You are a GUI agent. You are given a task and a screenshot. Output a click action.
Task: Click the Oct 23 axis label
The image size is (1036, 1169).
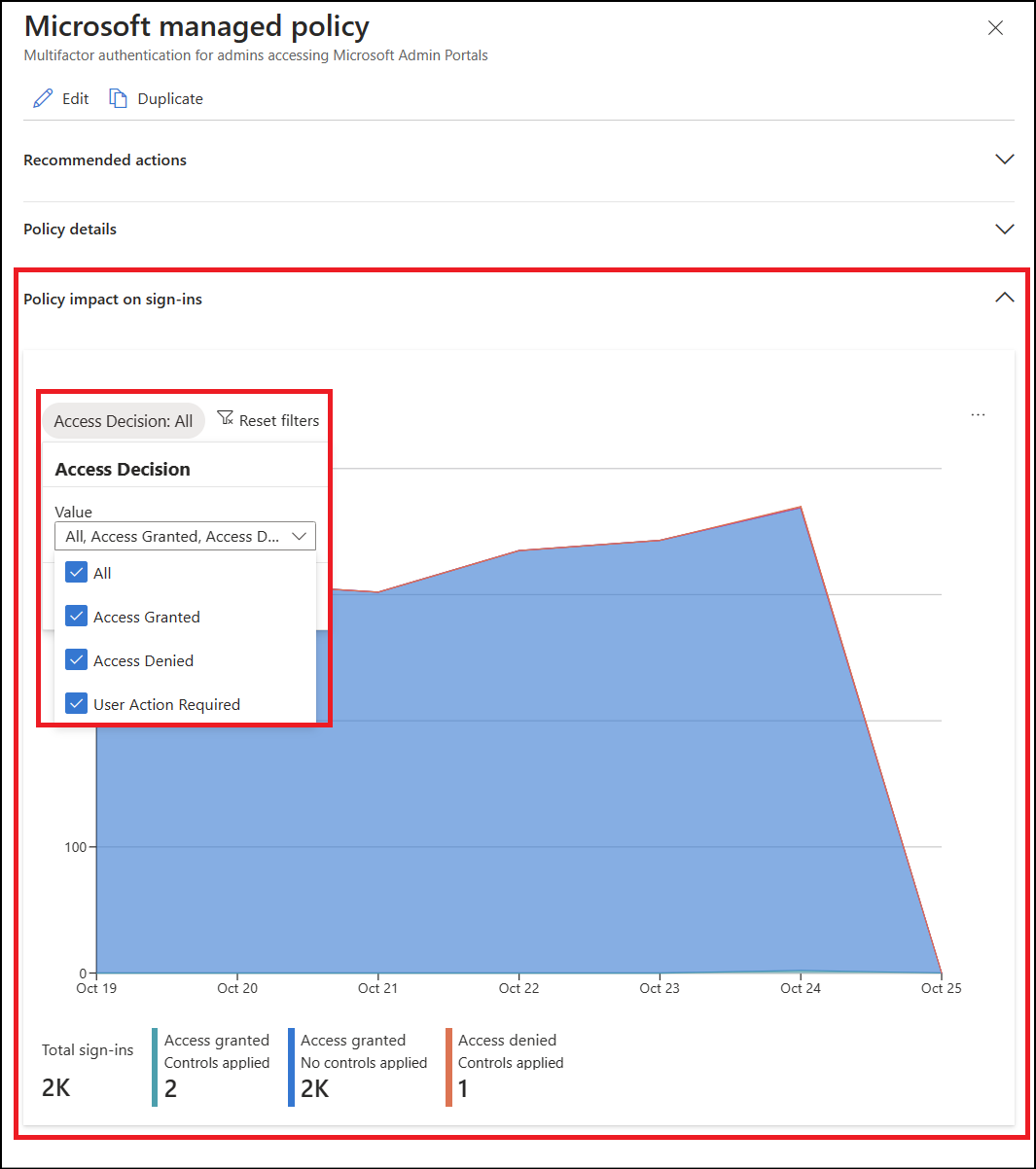click(x=660, y=988)
